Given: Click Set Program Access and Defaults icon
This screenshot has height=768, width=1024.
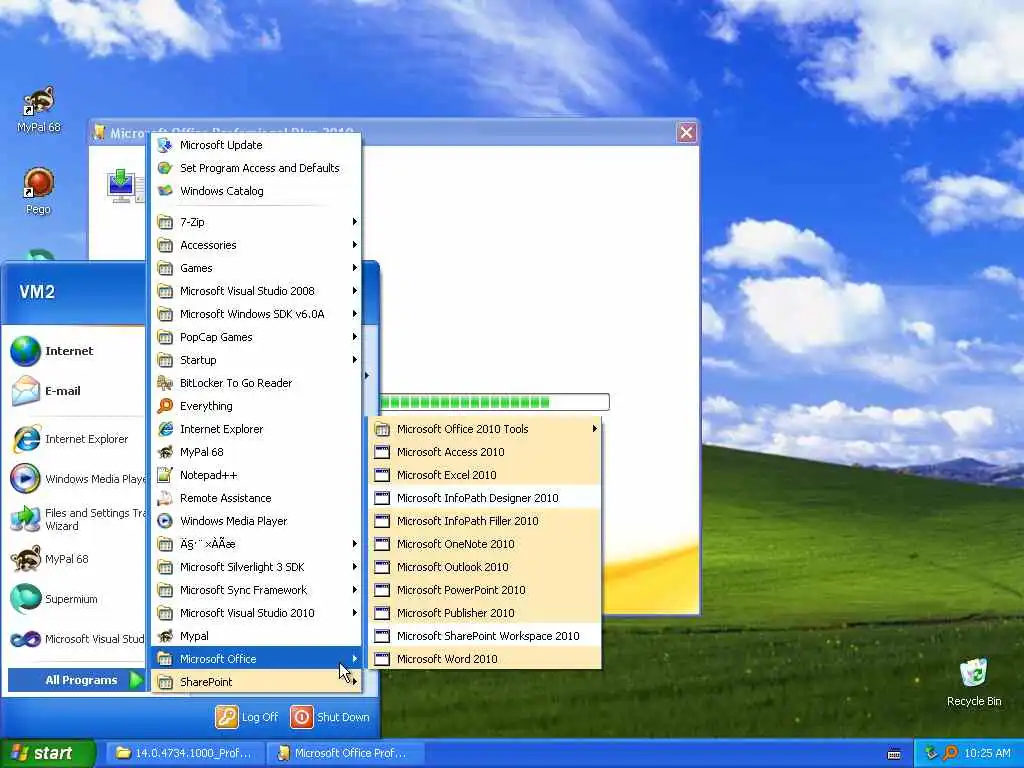Looking at the screenshot, I should [x=165, y=168].
